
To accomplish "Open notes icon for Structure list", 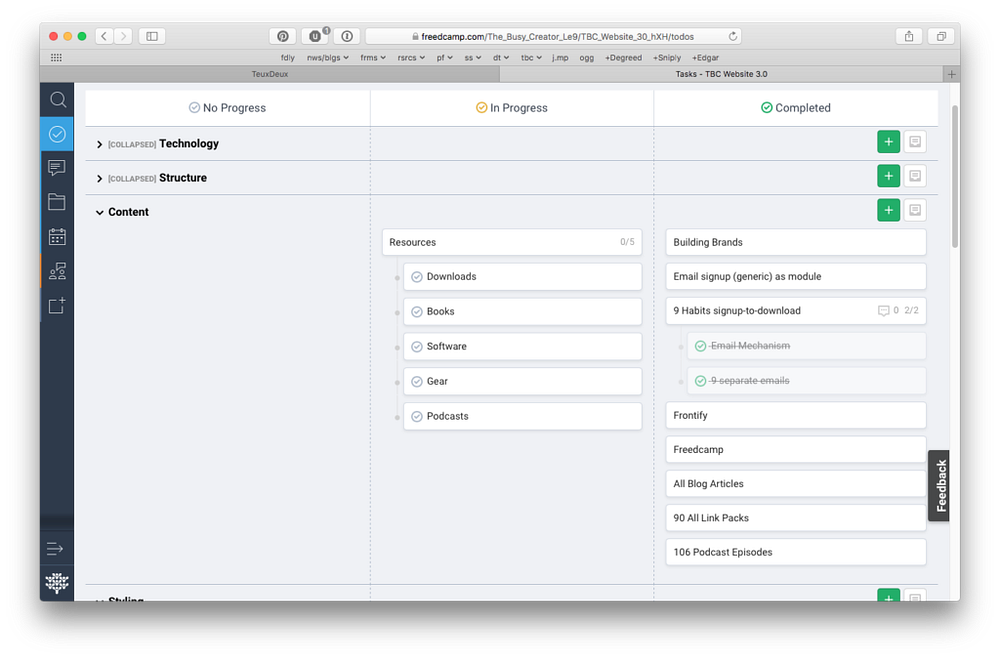I will coord(915,176).
